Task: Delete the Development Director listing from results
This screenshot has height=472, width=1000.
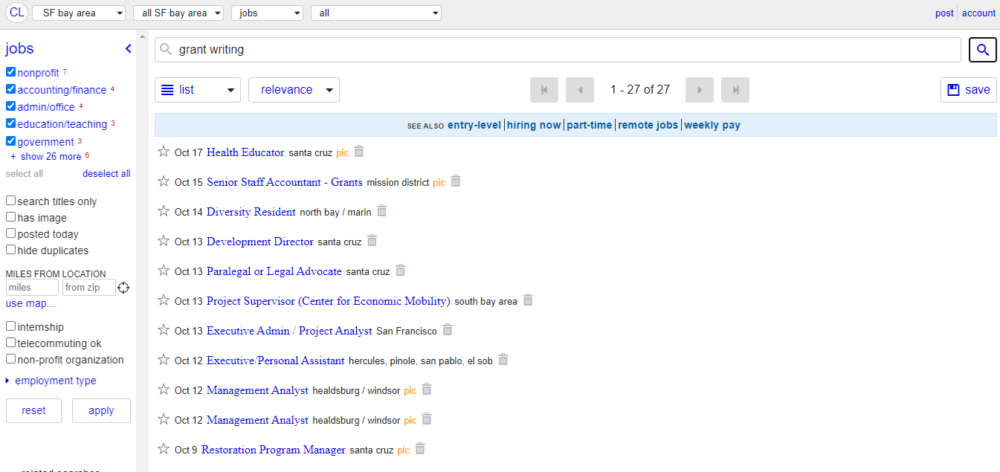Action: [x=372, y=241]
